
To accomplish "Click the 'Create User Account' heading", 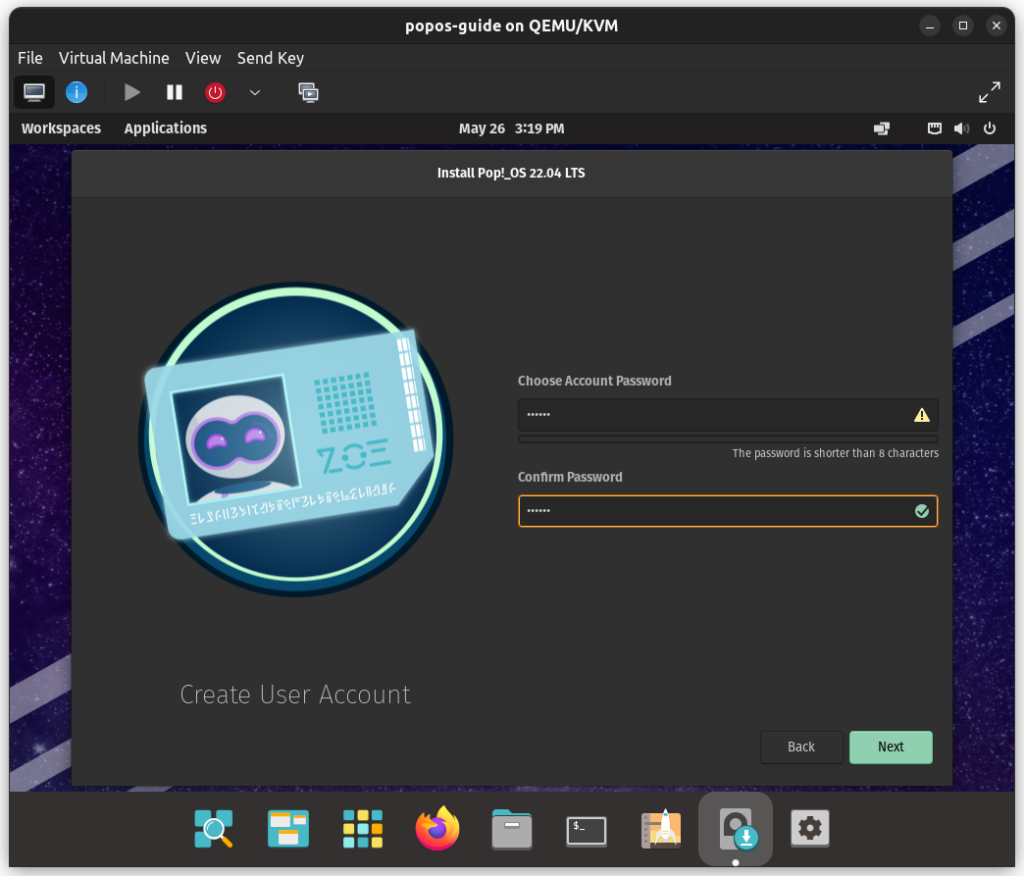I will point(295,694).
